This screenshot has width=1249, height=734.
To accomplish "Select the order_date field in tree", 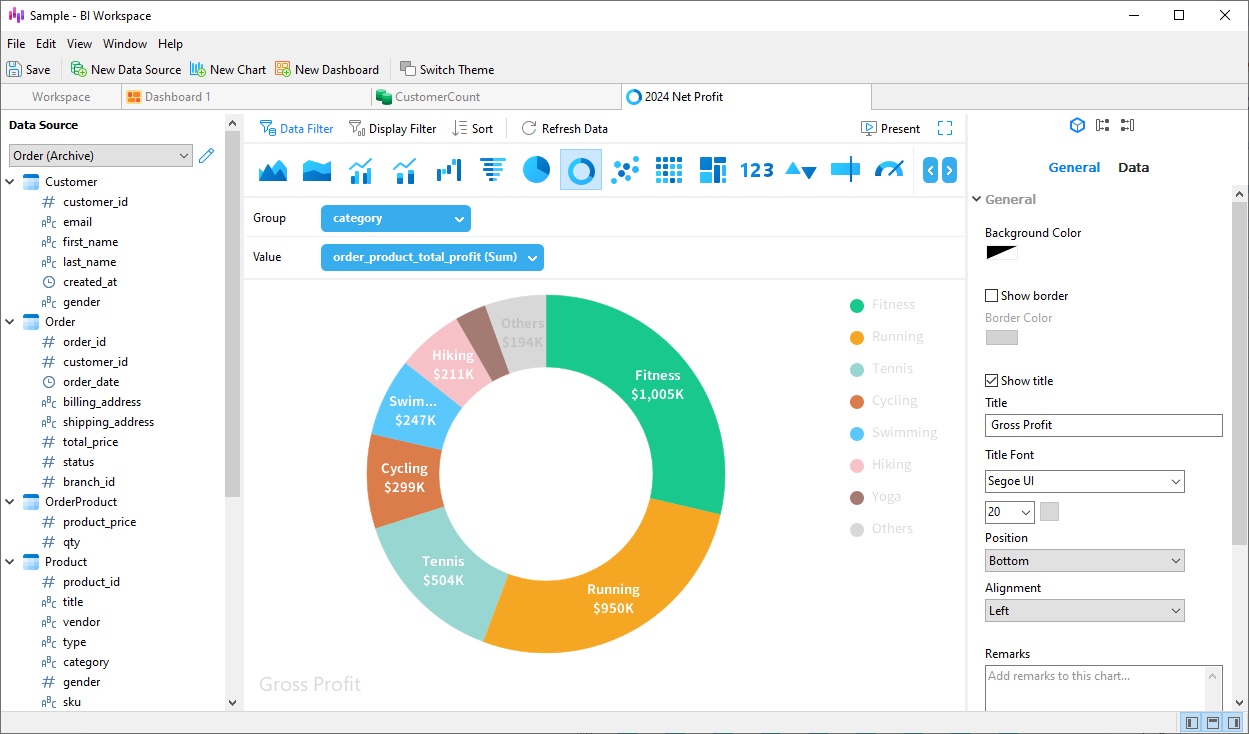I will point(91,382).
